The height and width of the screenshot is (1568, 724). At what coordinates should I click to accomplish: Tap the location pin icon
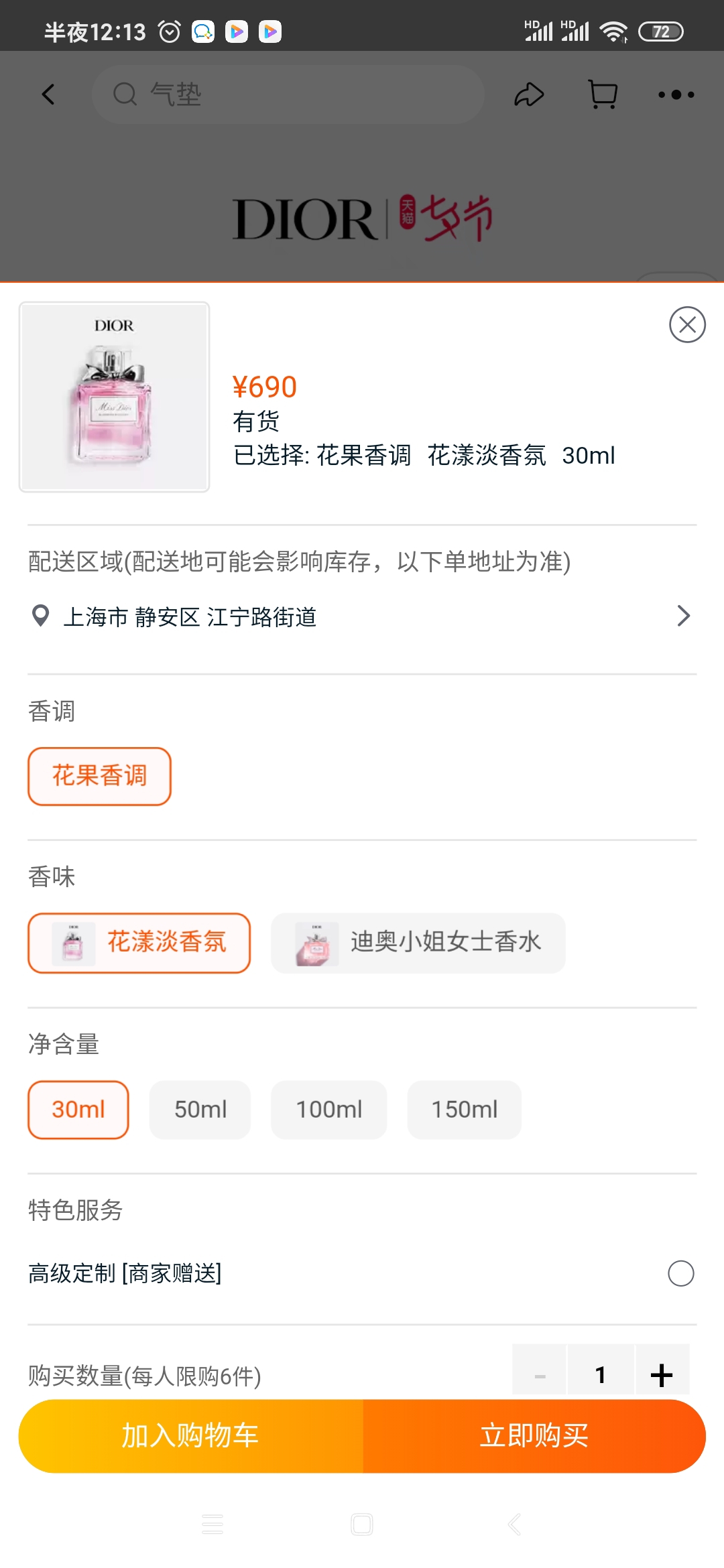[41, 616]
